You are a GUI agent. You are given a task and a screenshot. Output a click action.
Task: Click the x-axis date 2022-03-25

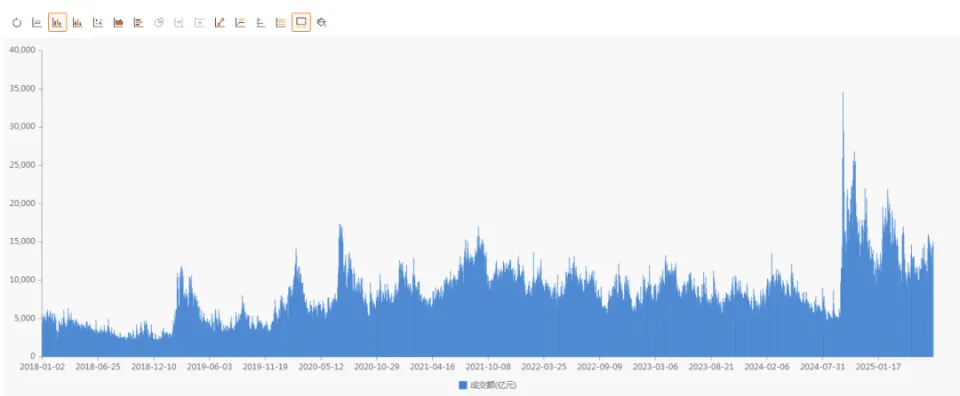pos(544,367)
